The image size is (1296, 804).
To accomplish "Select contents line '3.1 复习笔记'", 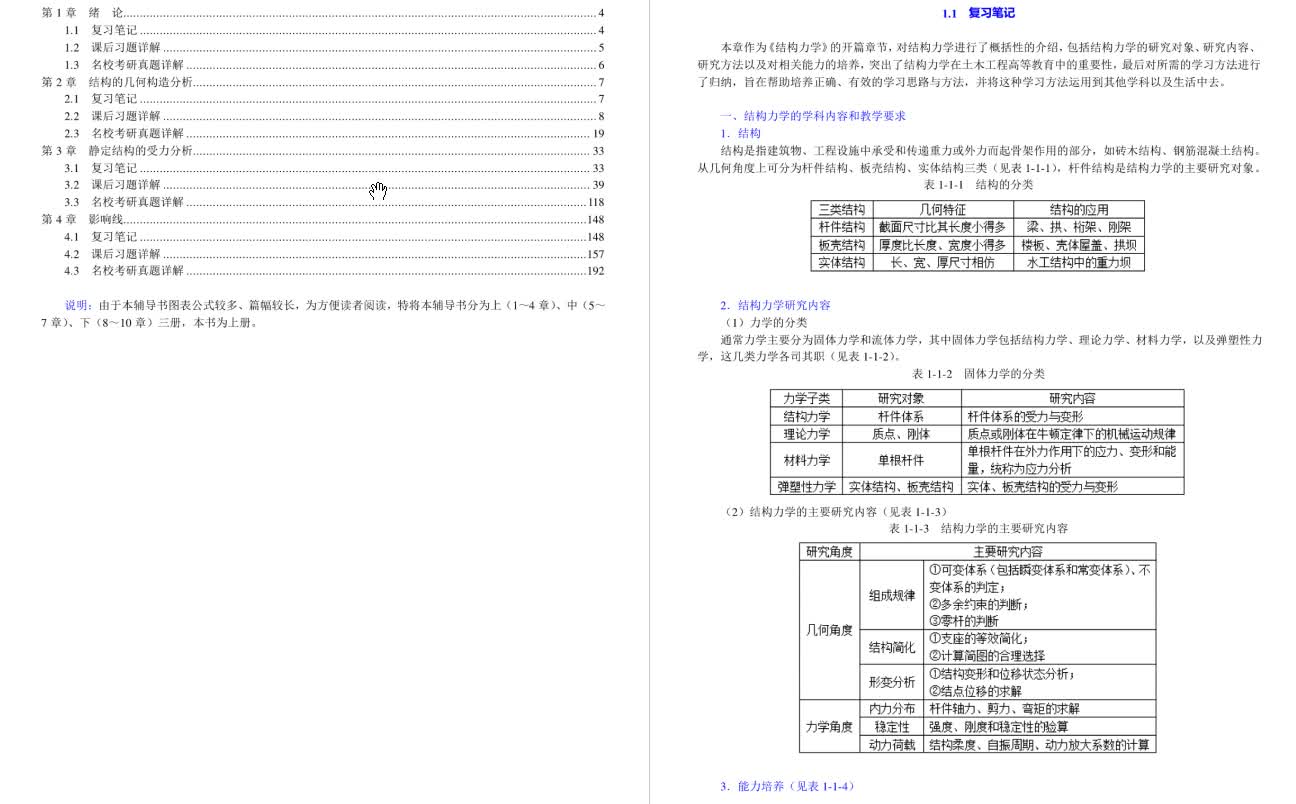I will 334,168.
